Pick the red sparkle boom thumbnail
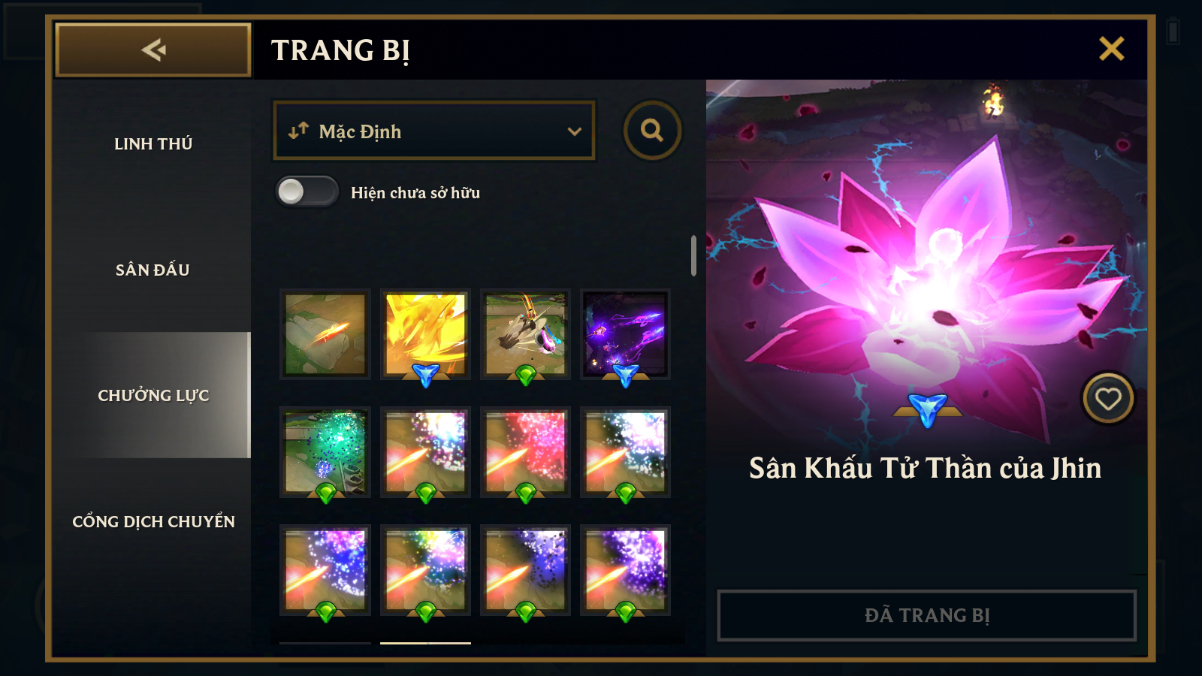This screenshot has width=1202, height=676. tap(525, 452)
